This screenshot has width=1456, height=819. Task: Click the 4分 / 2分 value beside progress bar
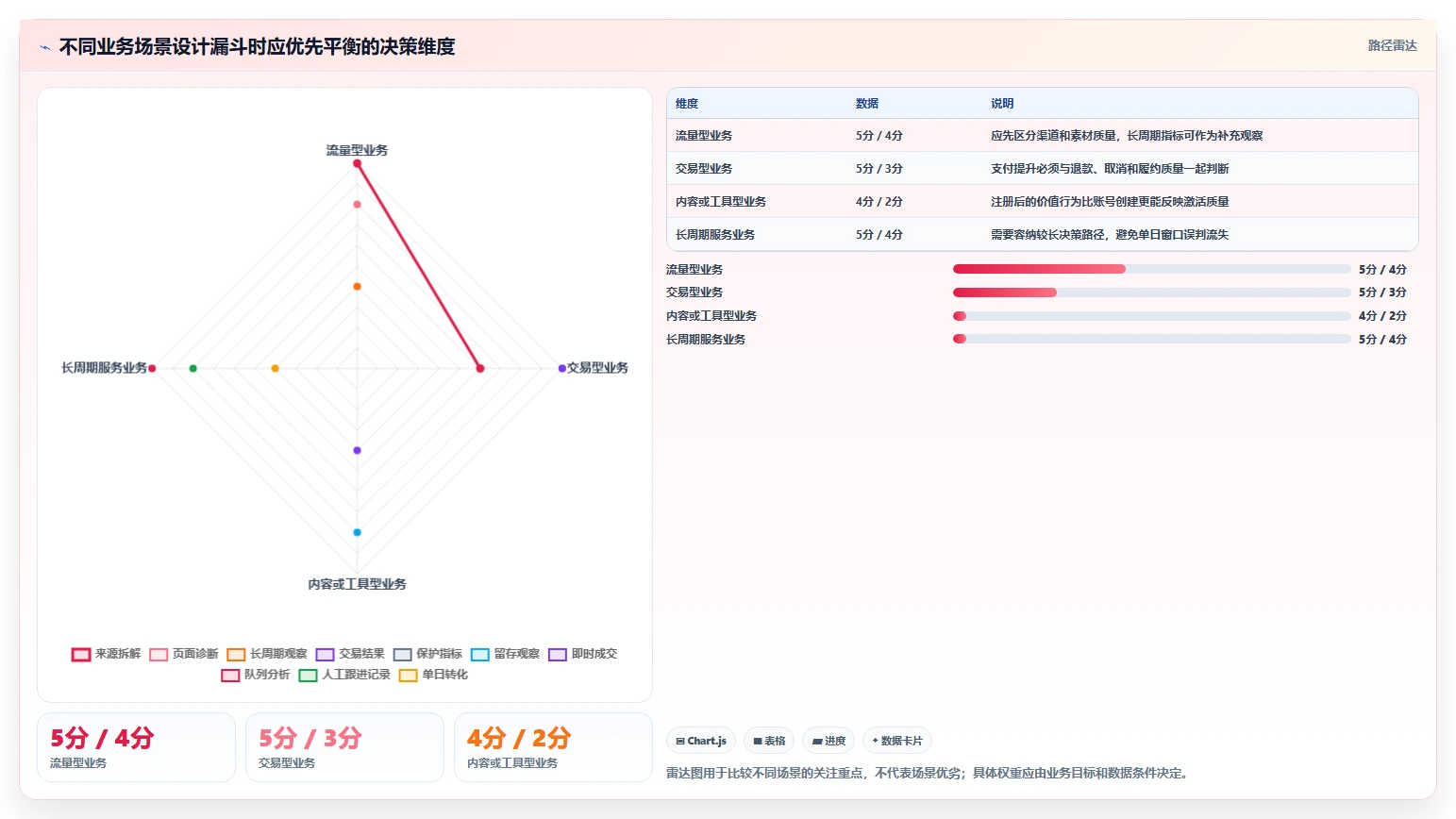(x=1382, y=316)
